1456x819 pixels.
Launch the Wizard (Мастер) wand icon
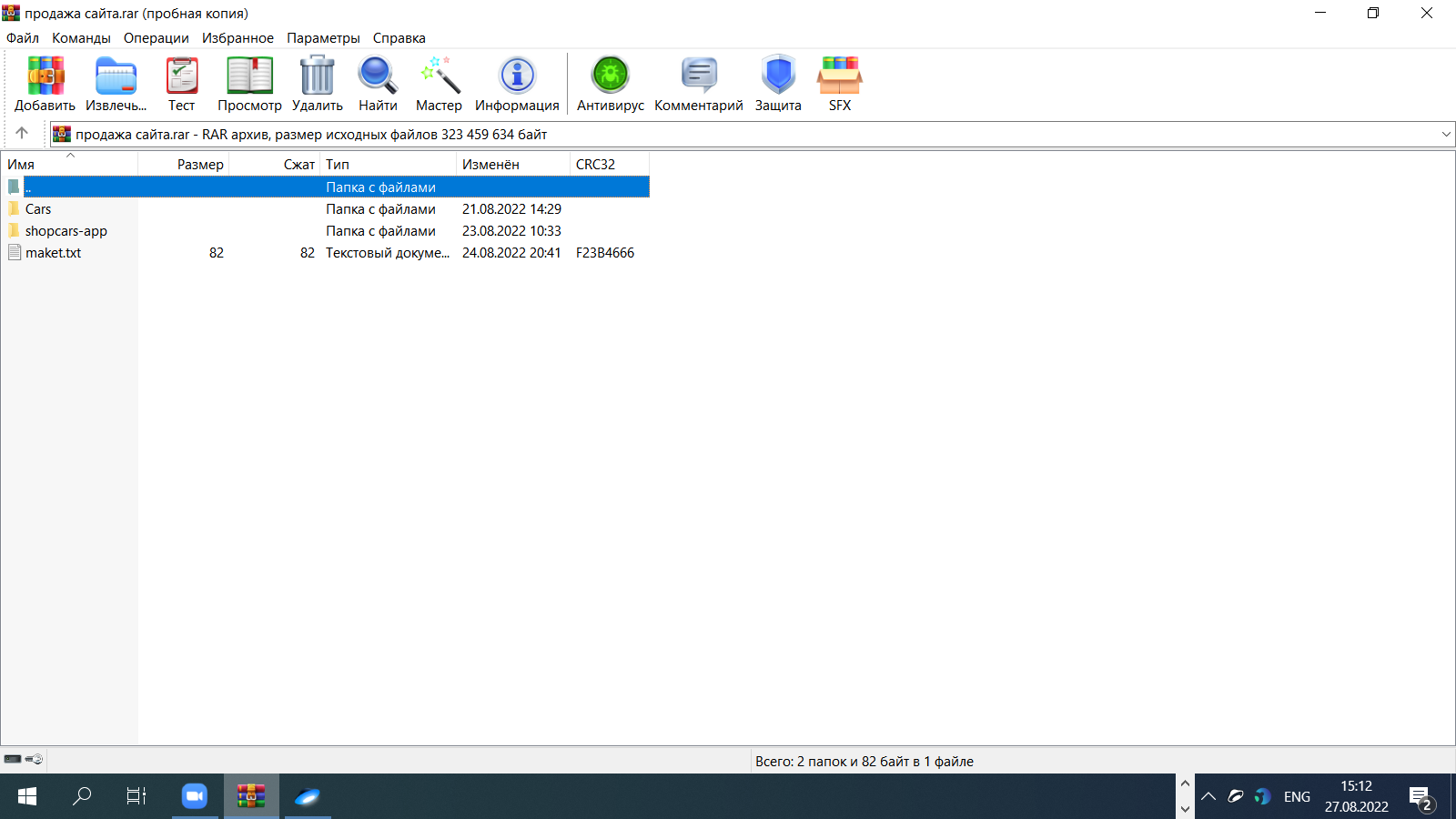(x=439, y=76)
